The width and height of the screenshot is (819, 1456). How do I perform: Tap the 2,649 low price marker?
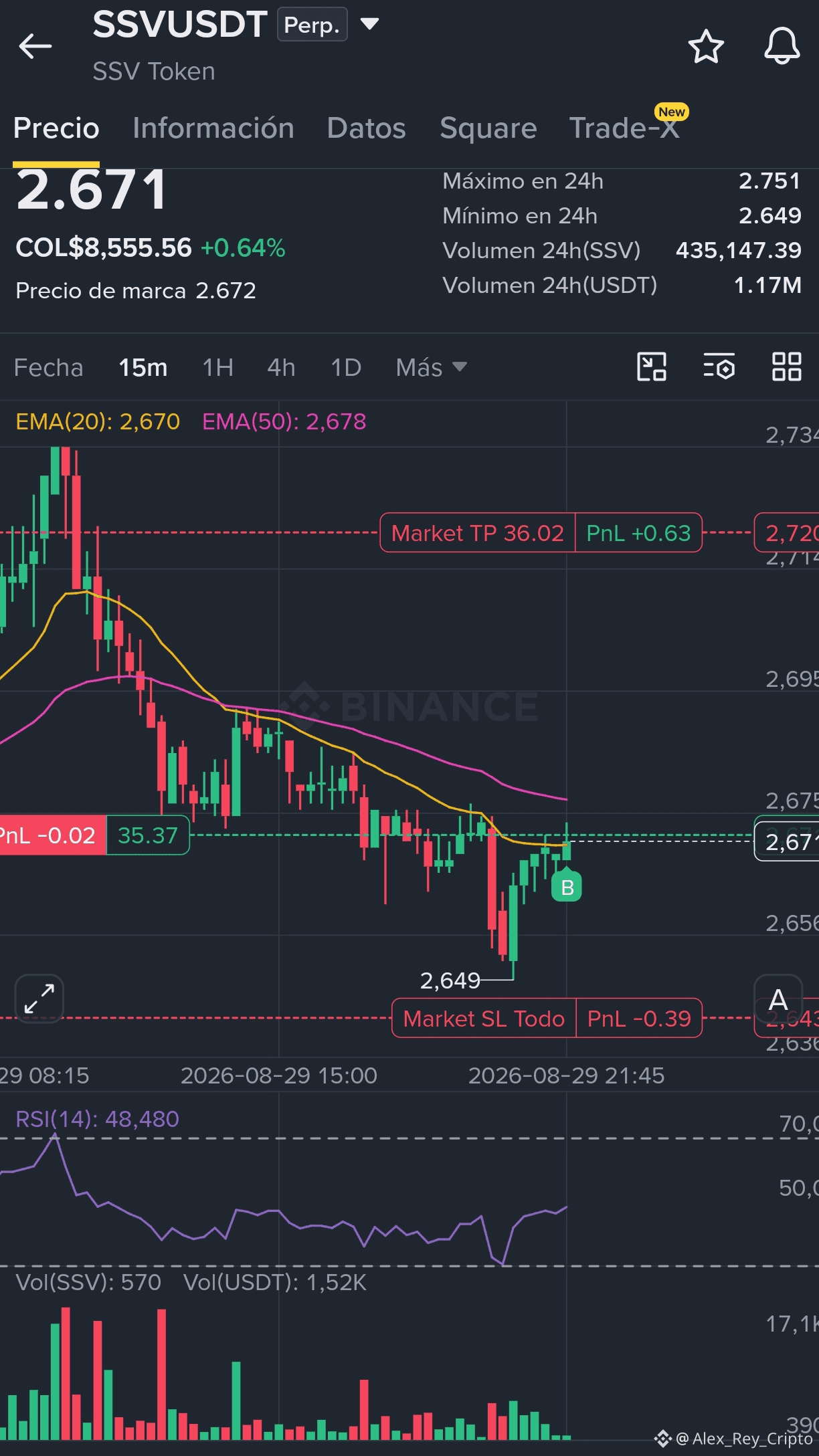pyautogui.click(x=450, y=980)
